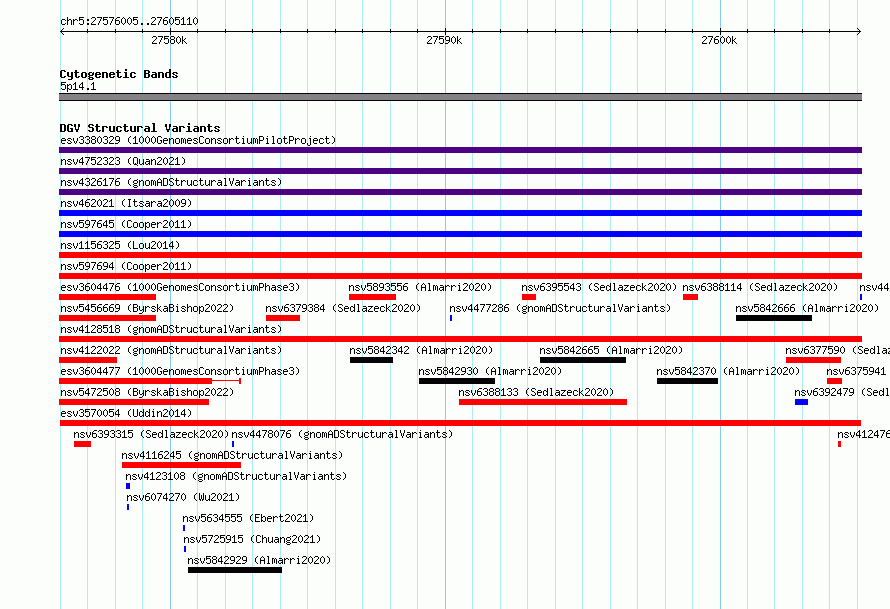The height and width of the screenshot is (609, 890).
Task: Click the 27590k ruler tick label
Action: coord(444,40)
